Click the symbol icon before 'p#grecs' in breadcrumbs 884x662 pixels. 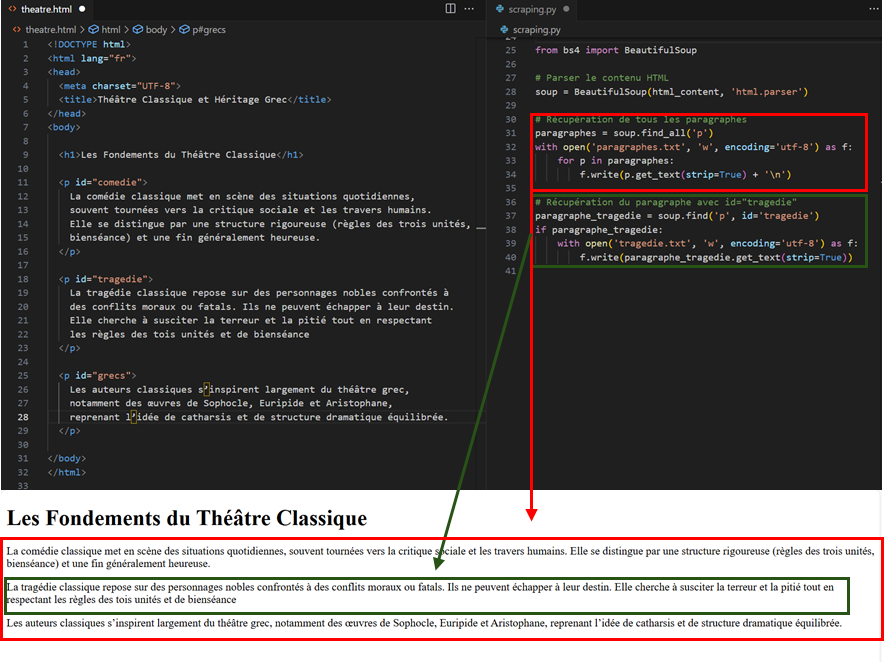[184, 29]
